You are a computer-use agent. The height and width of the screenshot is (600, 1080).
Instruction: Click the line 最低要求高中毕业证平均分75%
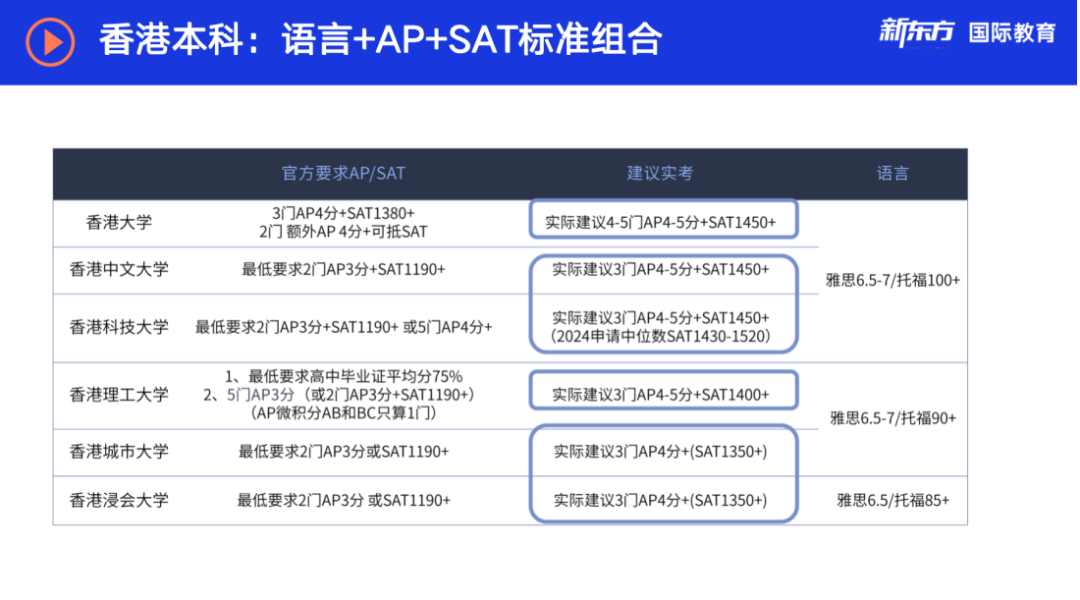pyautogui.click(x=343, y=377)
